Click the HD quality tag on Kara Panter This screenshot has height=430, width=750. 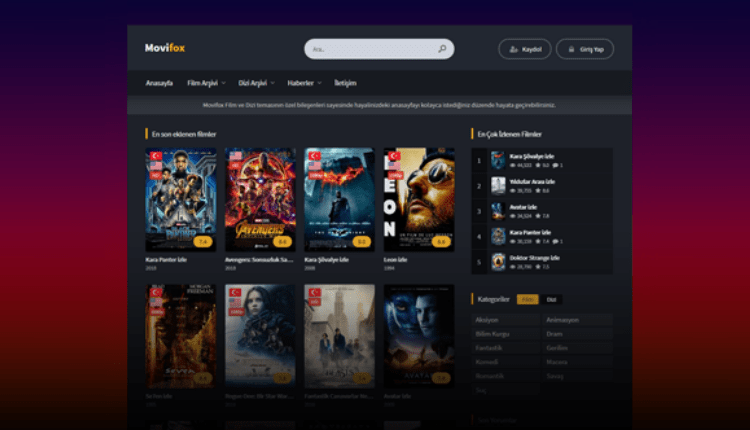pyautogui.click(x=155, y=176)
